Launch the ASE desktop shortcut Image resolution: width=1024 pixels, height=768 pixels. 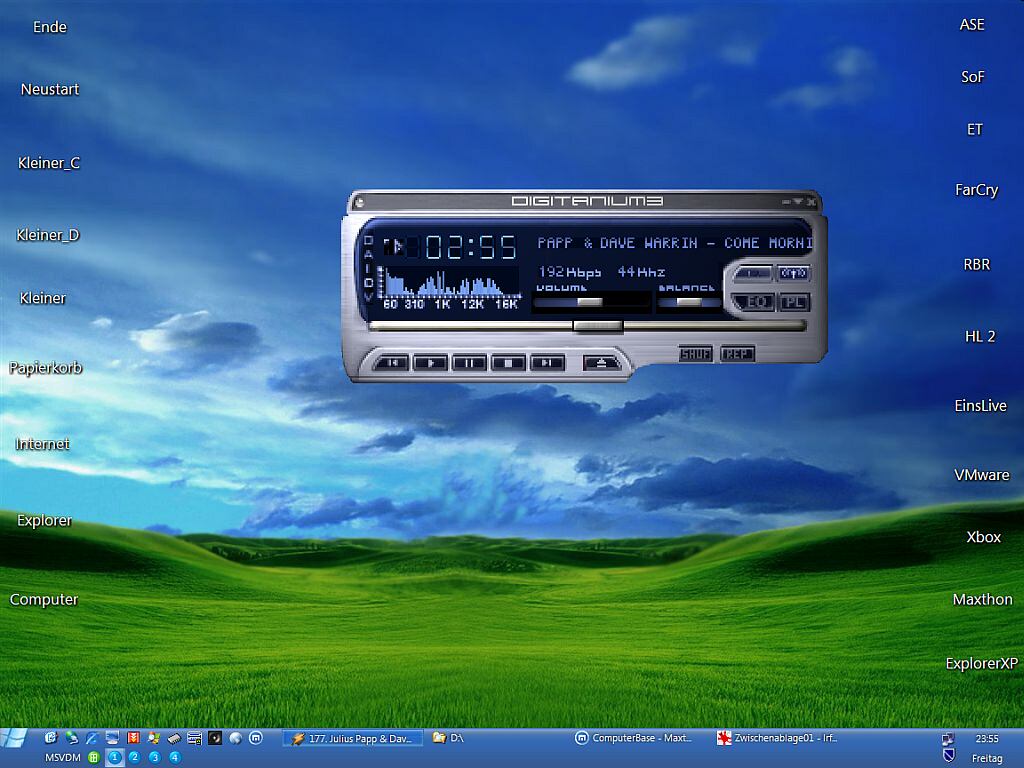(972, 25)
